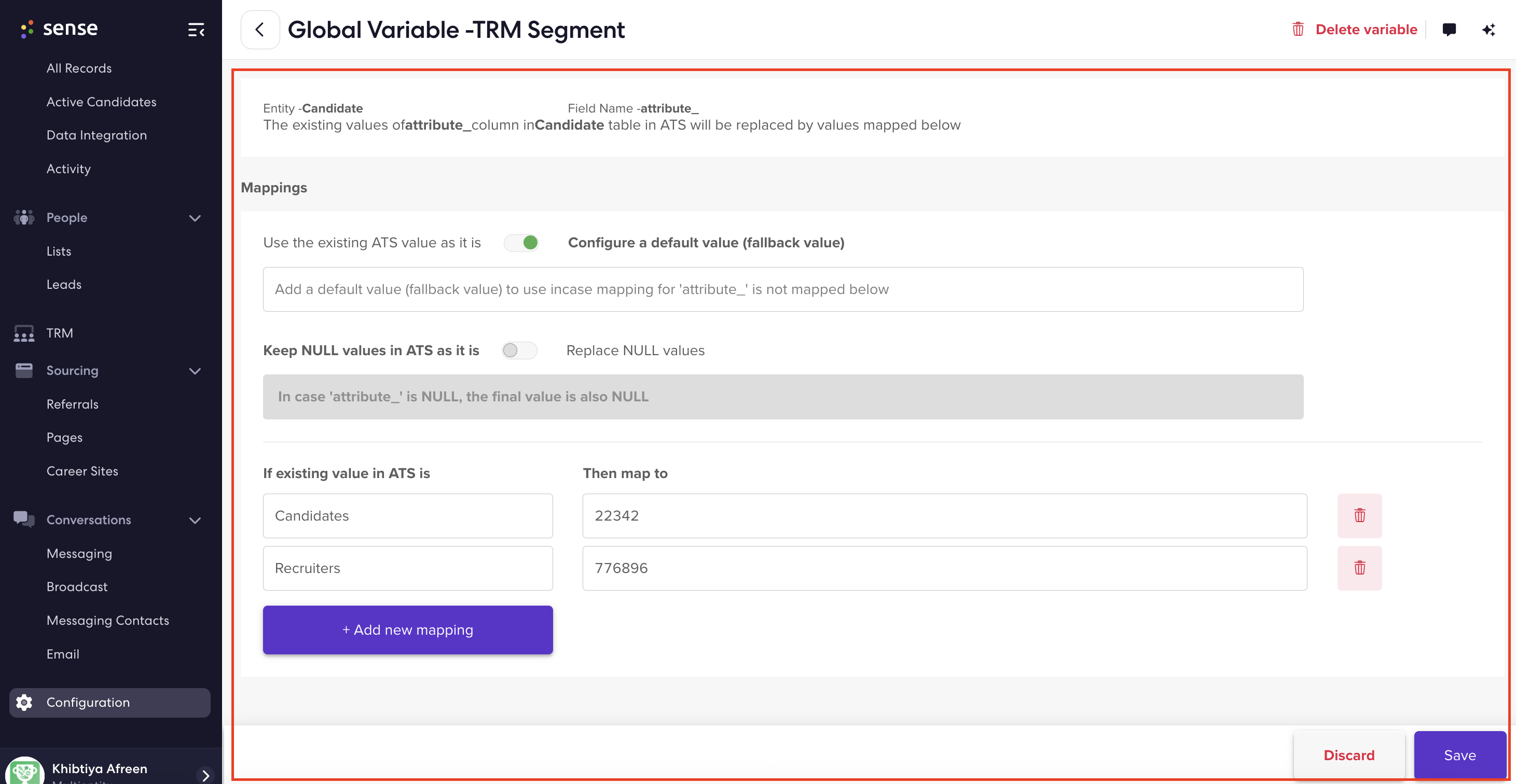
Task: Save the variable changes
Action: pyautogui.click(x=1459, y=754)
